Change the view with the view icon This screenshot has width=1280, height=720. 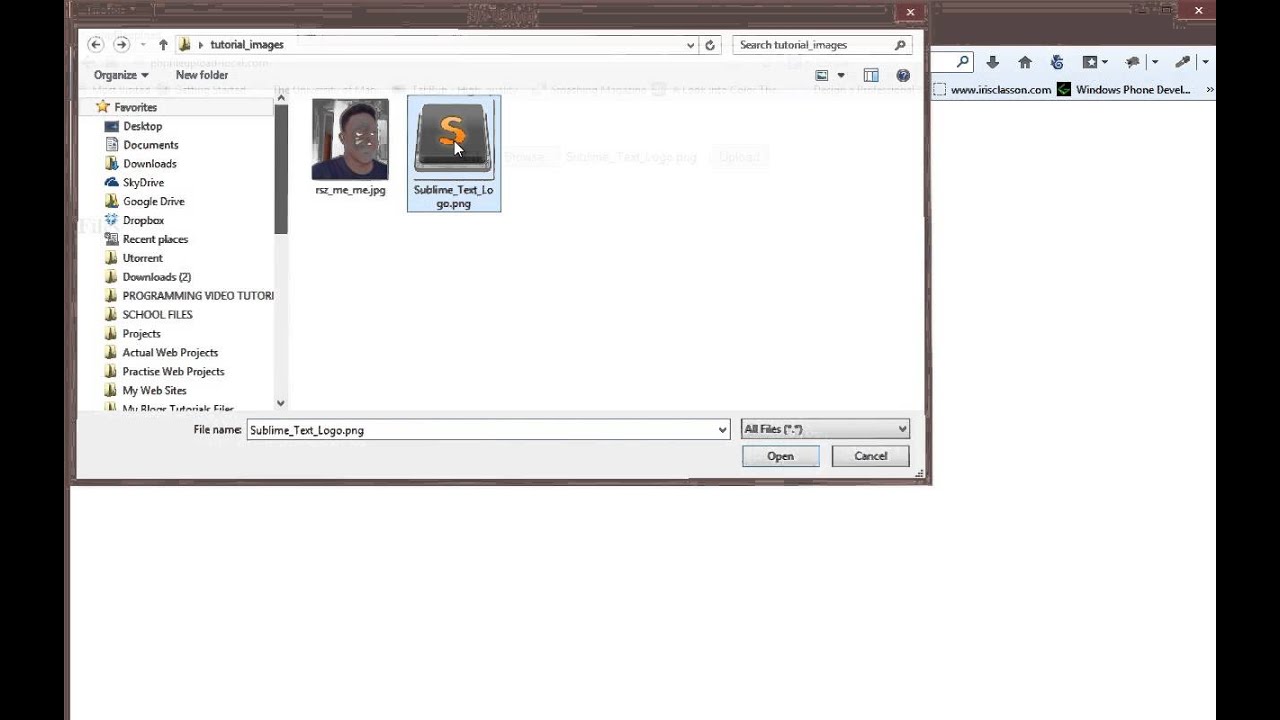pyautogui.click(x=822, y=75)
